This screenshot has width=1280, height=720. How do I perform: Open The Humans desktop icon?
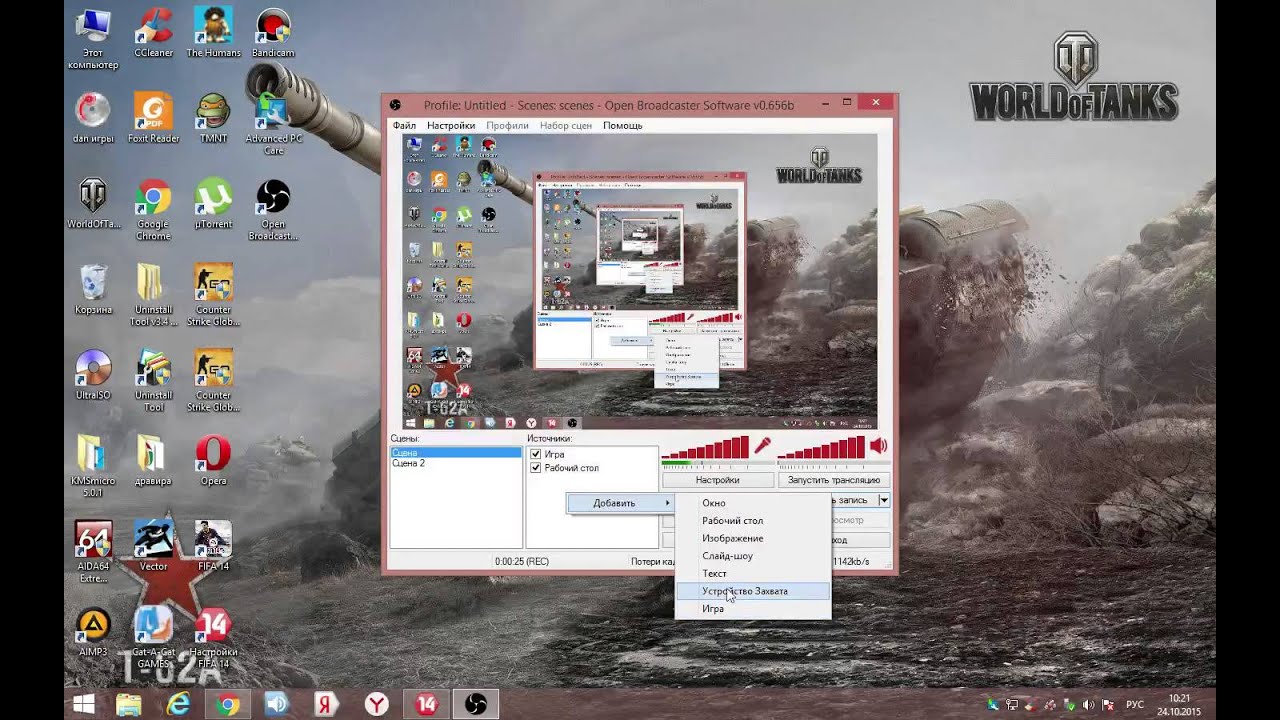213,33
